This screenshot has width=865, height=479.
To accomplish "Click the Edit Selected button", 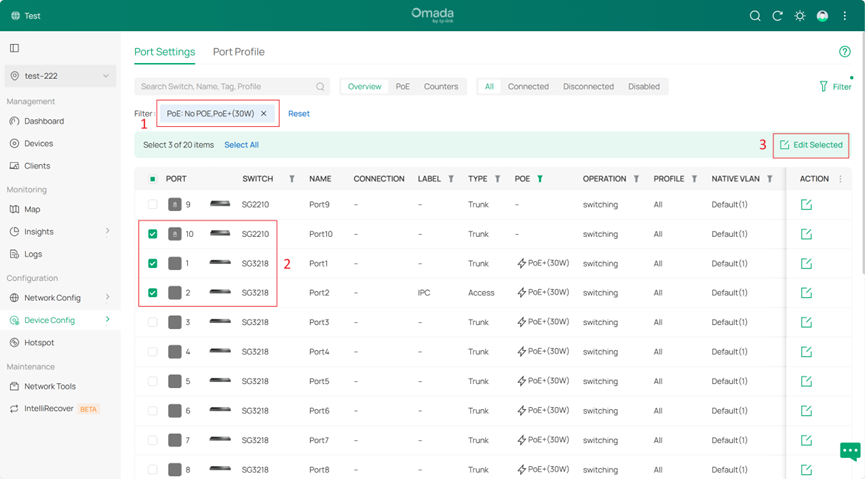I will coord(811,145).
